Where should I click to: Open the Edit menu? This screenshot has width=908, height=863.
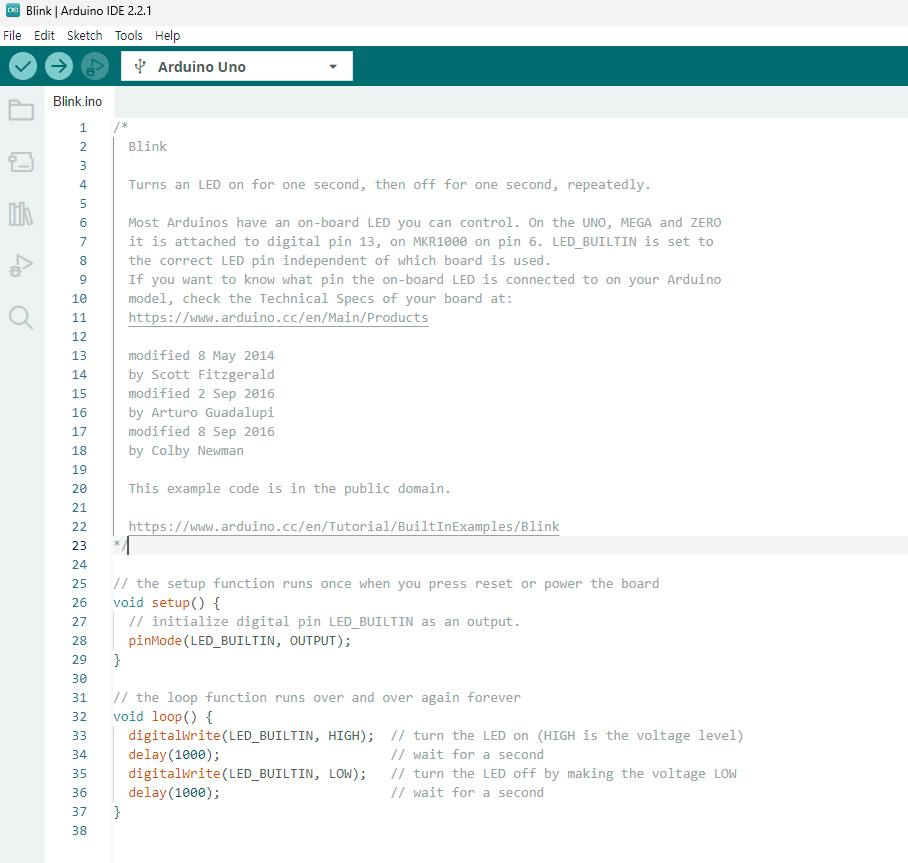coord(44,36)
